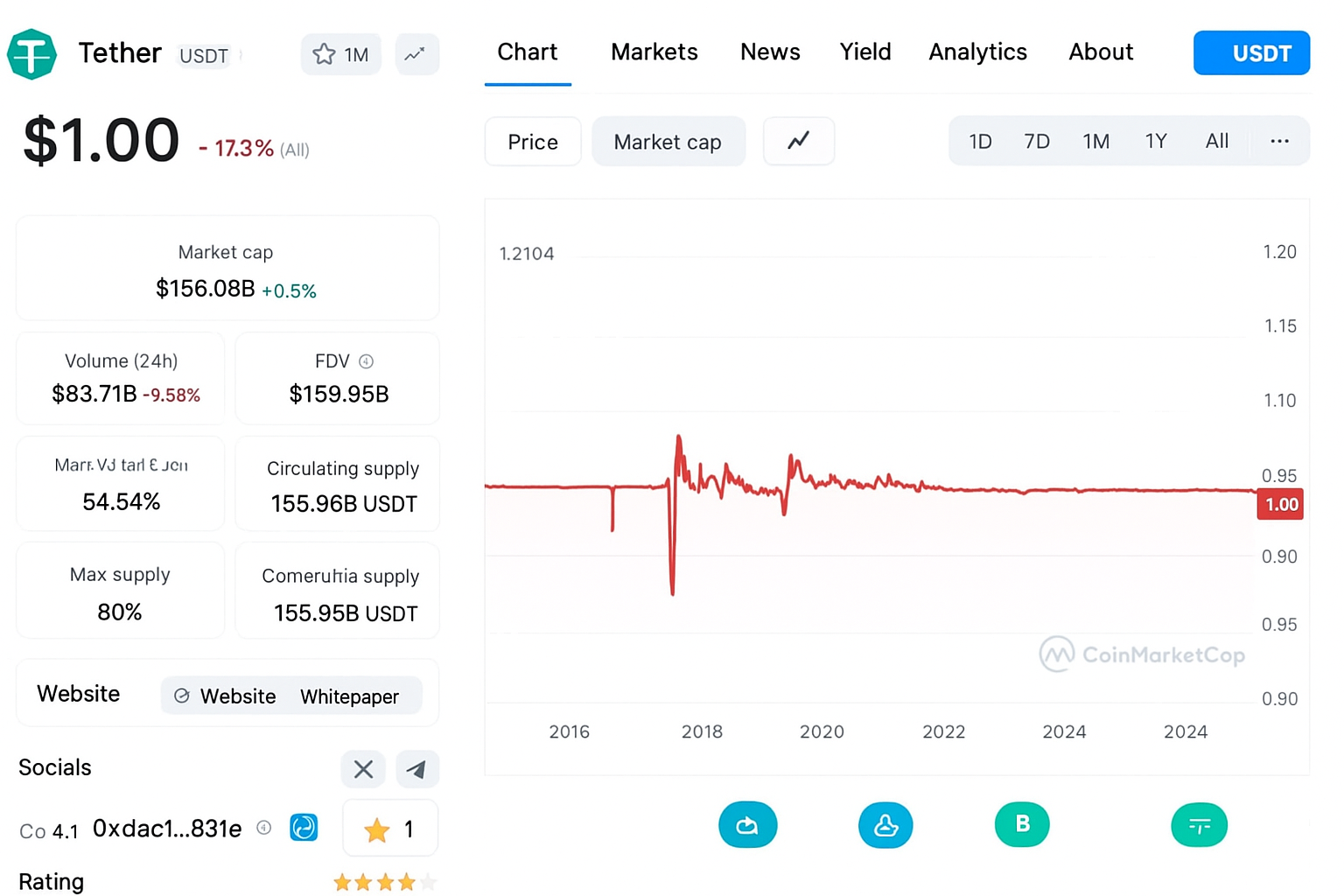The image size is (1344, 896).
Task: Toggle line chart type icon
Action: click(799, 141)
